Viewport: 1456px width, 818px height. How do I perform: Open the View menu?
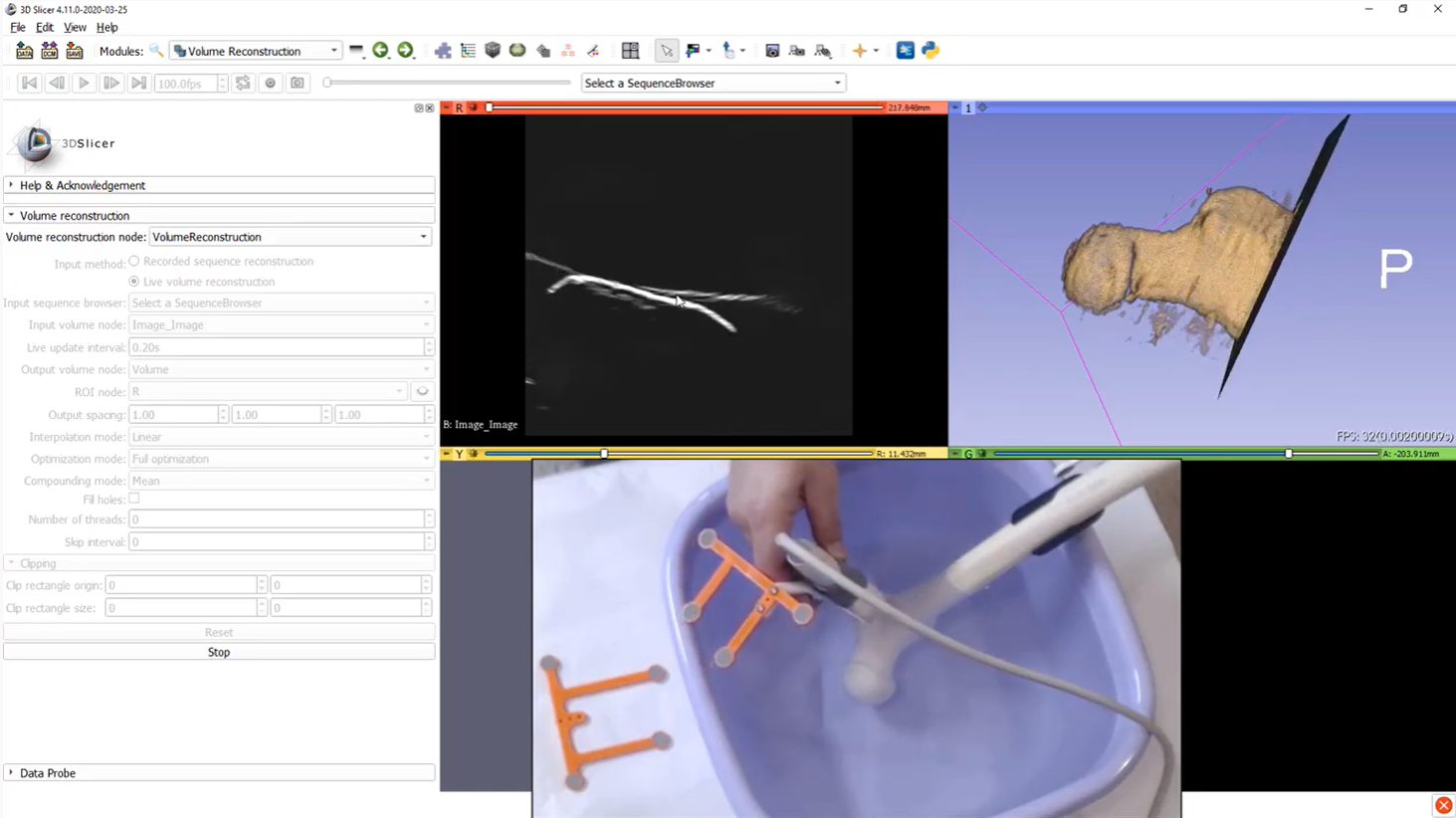click(75, 27)
